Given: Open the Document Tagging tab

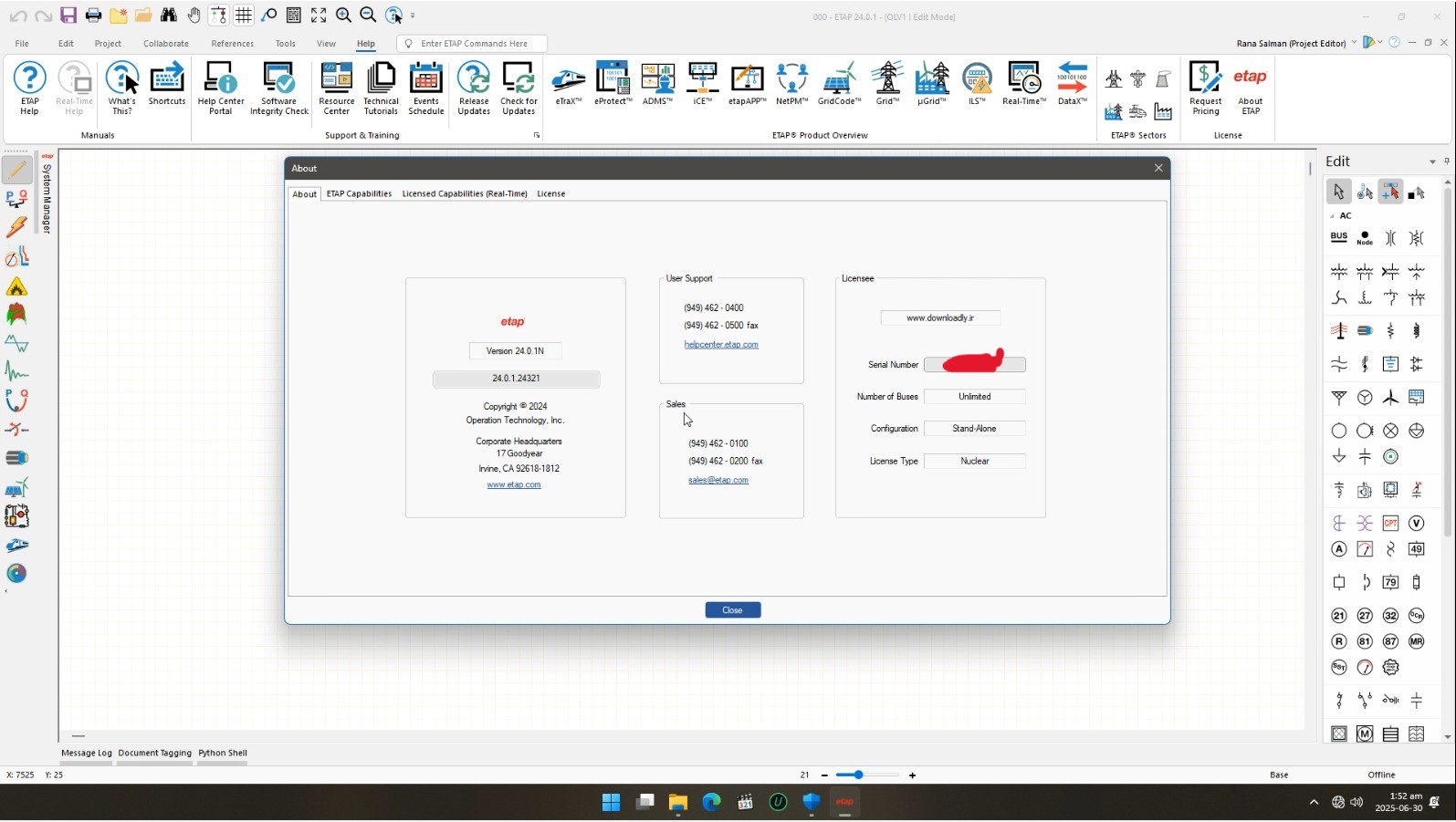Looking at the screenshot, I should point(155,754).
